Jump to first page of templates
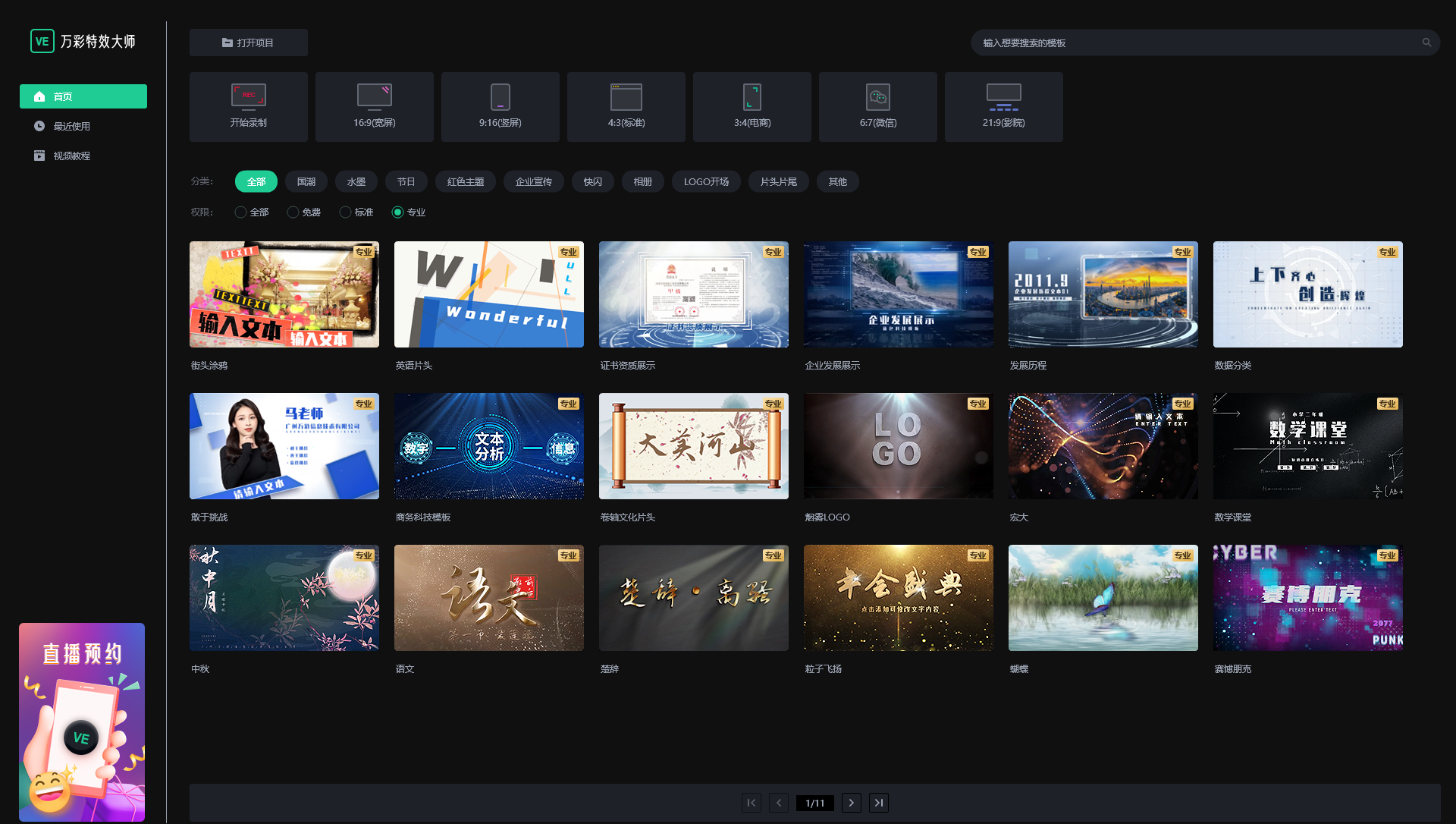Viewport: 1456px width, 824px height. [751, 803]
